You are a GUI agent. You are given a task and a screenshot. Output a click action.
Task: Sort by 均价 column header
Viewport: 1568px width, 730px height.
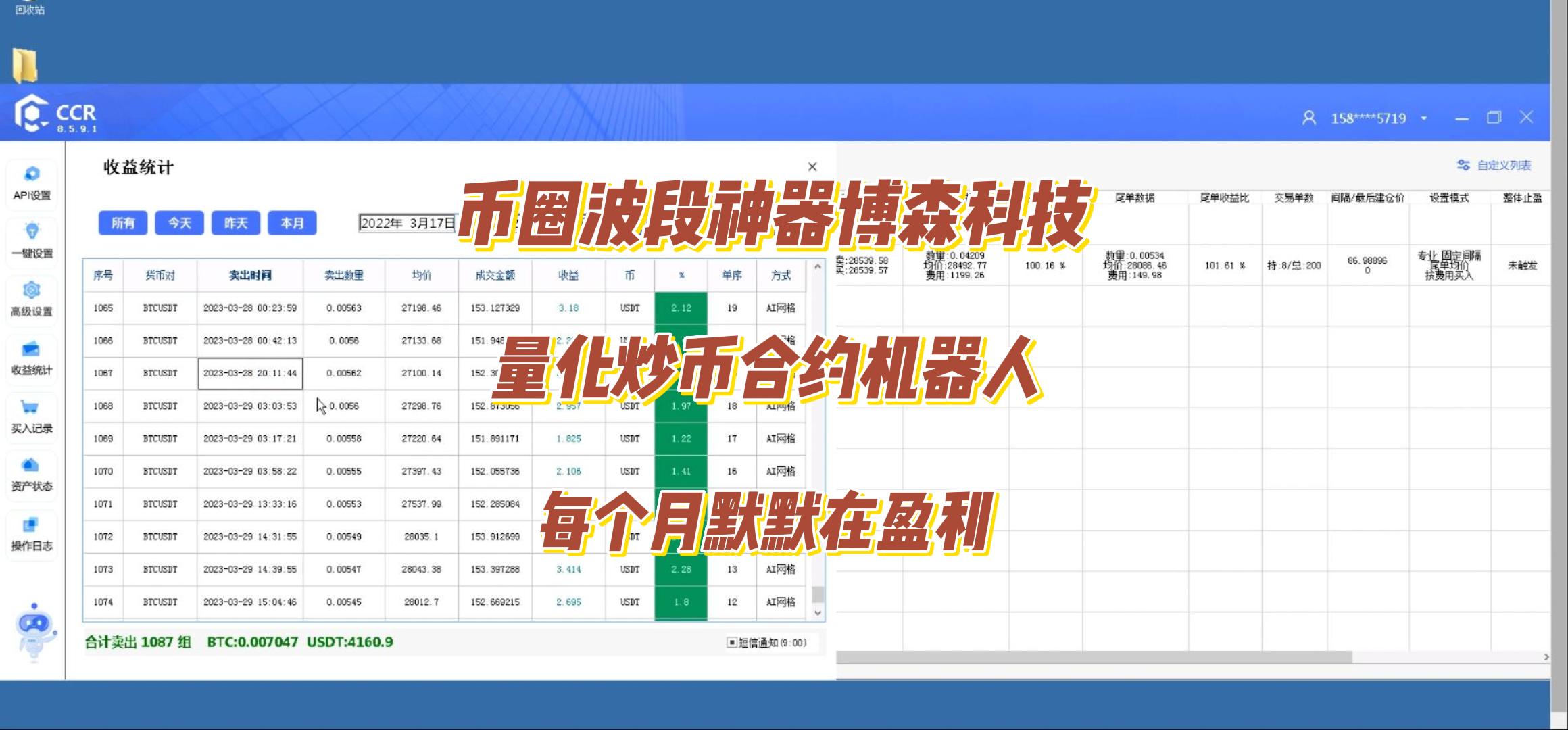422,275
